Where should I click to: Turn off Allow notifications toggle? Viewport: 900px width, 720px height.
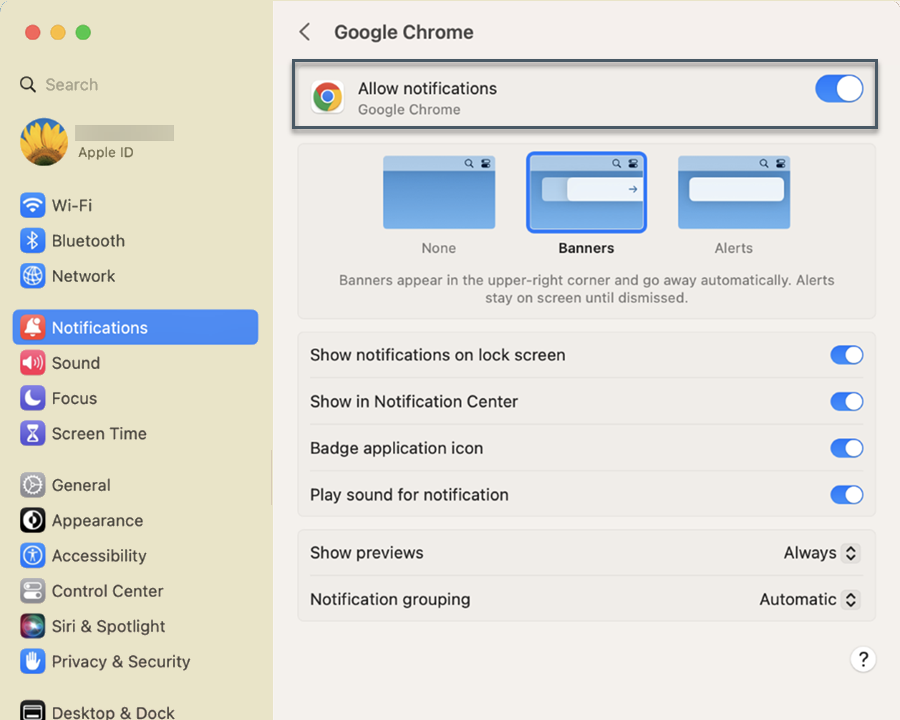[x=839, y=89]
